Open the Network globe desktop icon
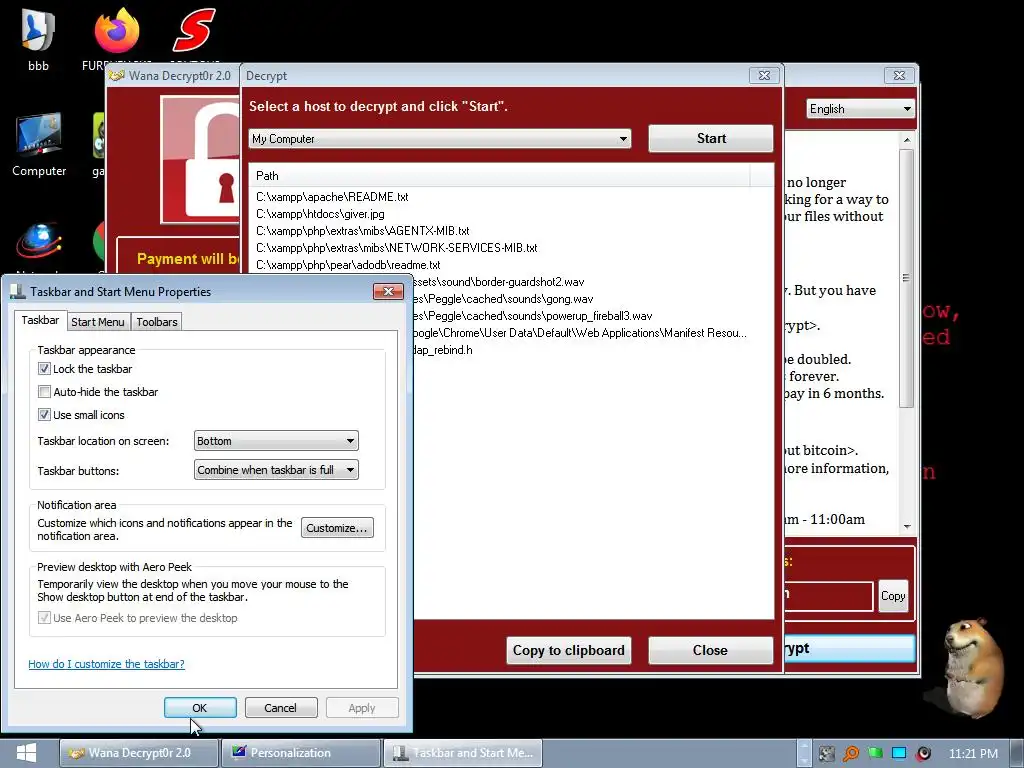Viewport: 1024px width, 768px height. click(39, 247)
